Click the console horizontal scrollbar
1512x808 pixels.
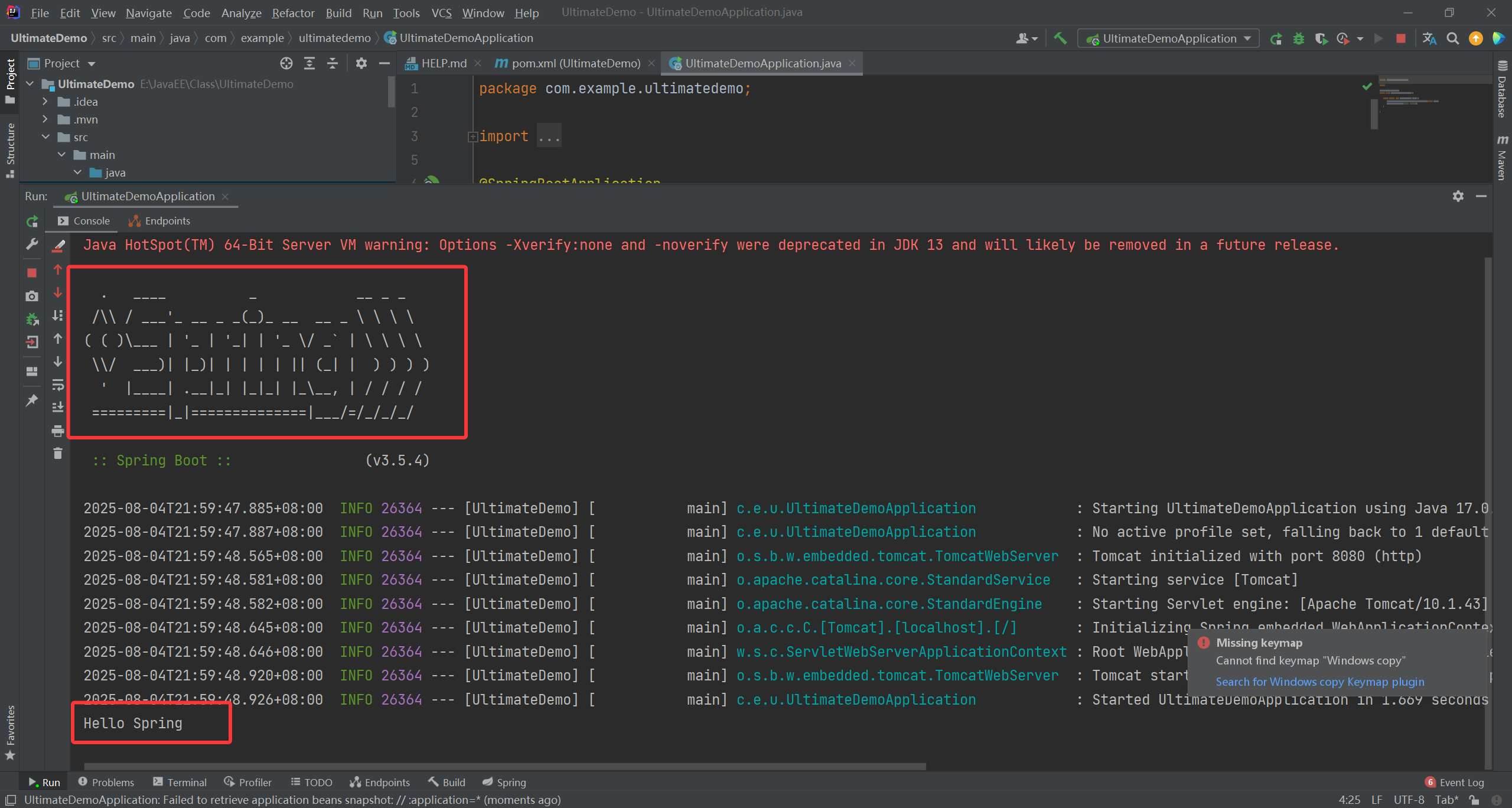pos(505,766)
